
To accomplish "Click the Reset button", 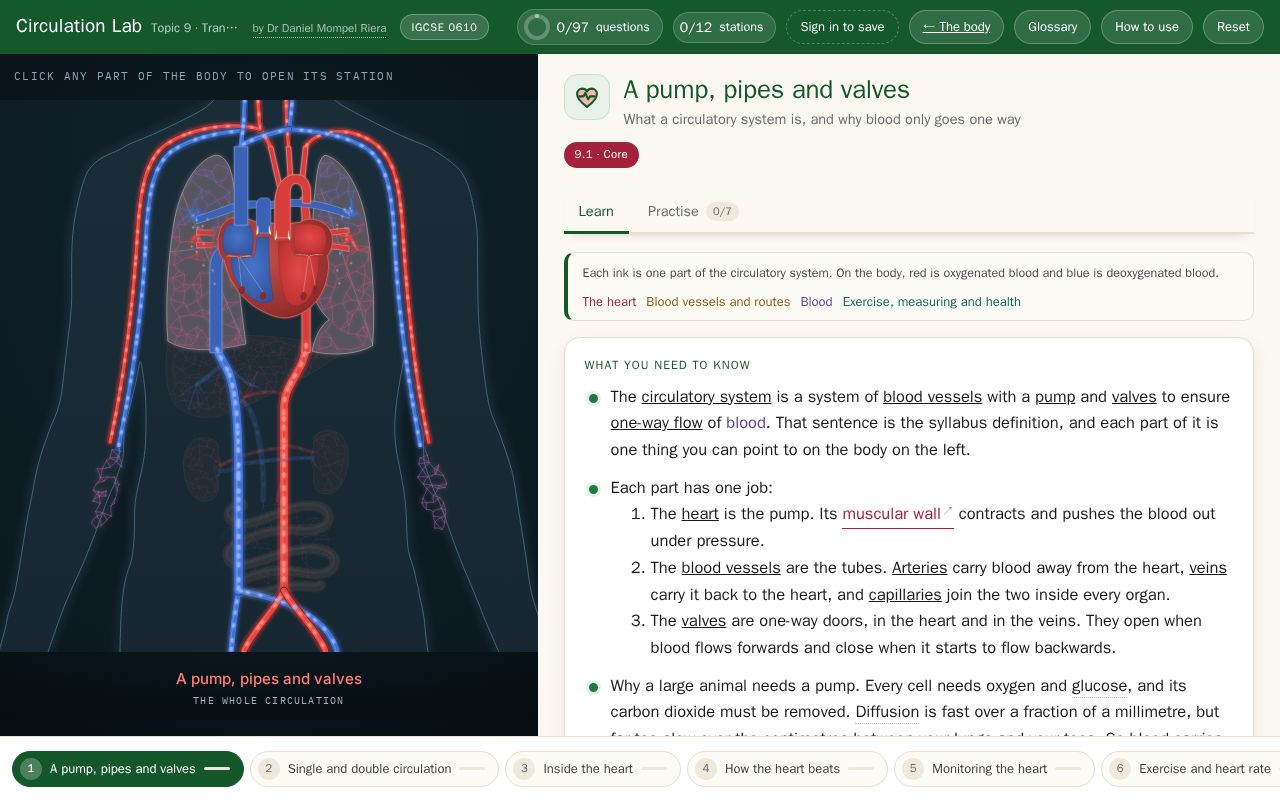I will pos(1233,27).
